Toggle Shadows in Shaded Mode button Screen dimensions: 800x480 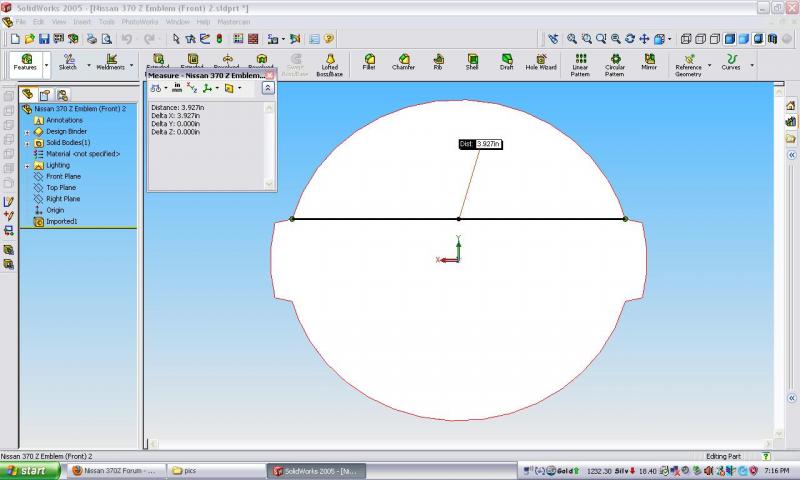pyautogui.click(x=758, y=39)
